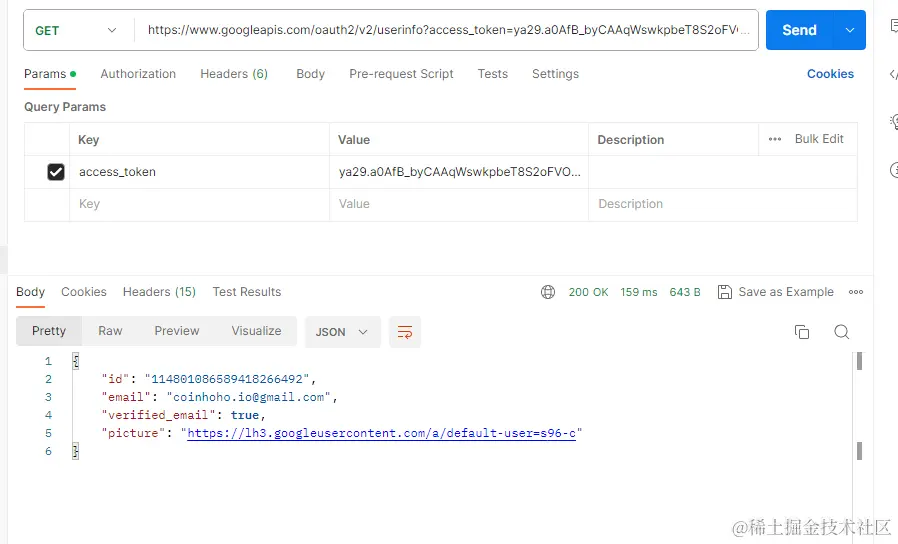Click the Save as Example floppy disk icon
The height and width of the screenshot is (544, 898).
pos(724,292)
